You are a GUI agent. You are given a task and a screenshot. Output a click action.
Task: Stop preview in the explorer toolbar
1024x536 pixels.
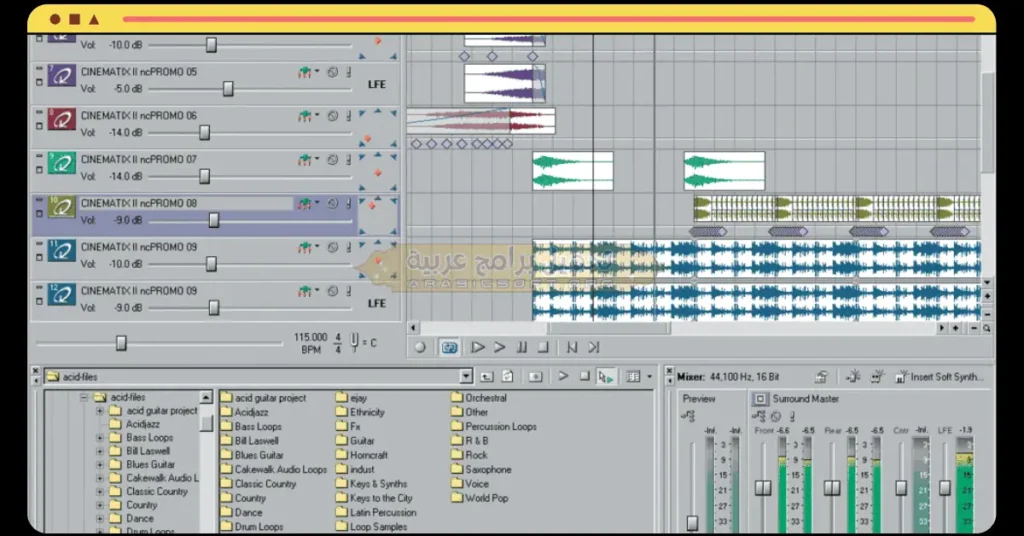[584, 376]
